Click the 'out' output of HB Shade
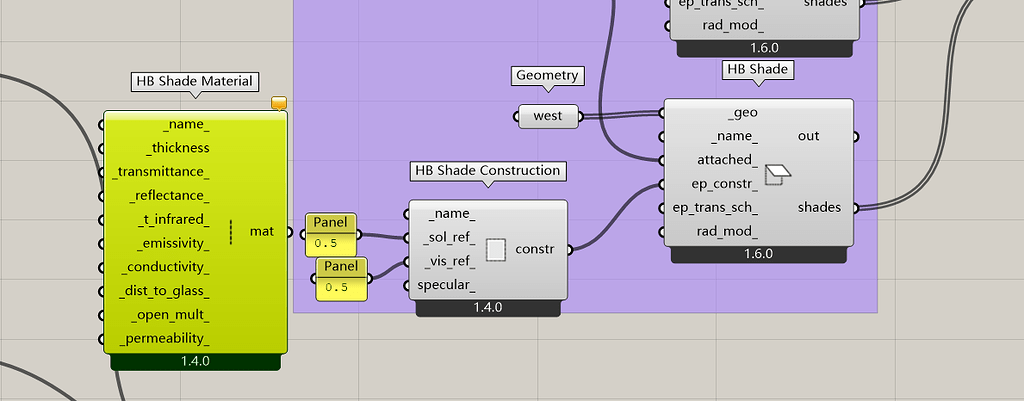Viewport: 1024px width, 401px height. point(809,136)
